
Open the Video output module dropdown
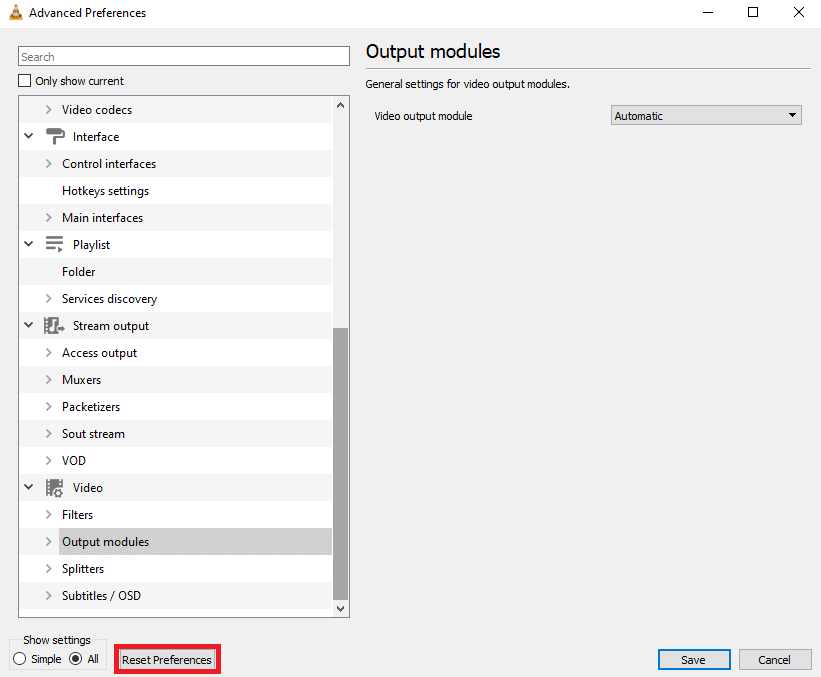(706, 115)
